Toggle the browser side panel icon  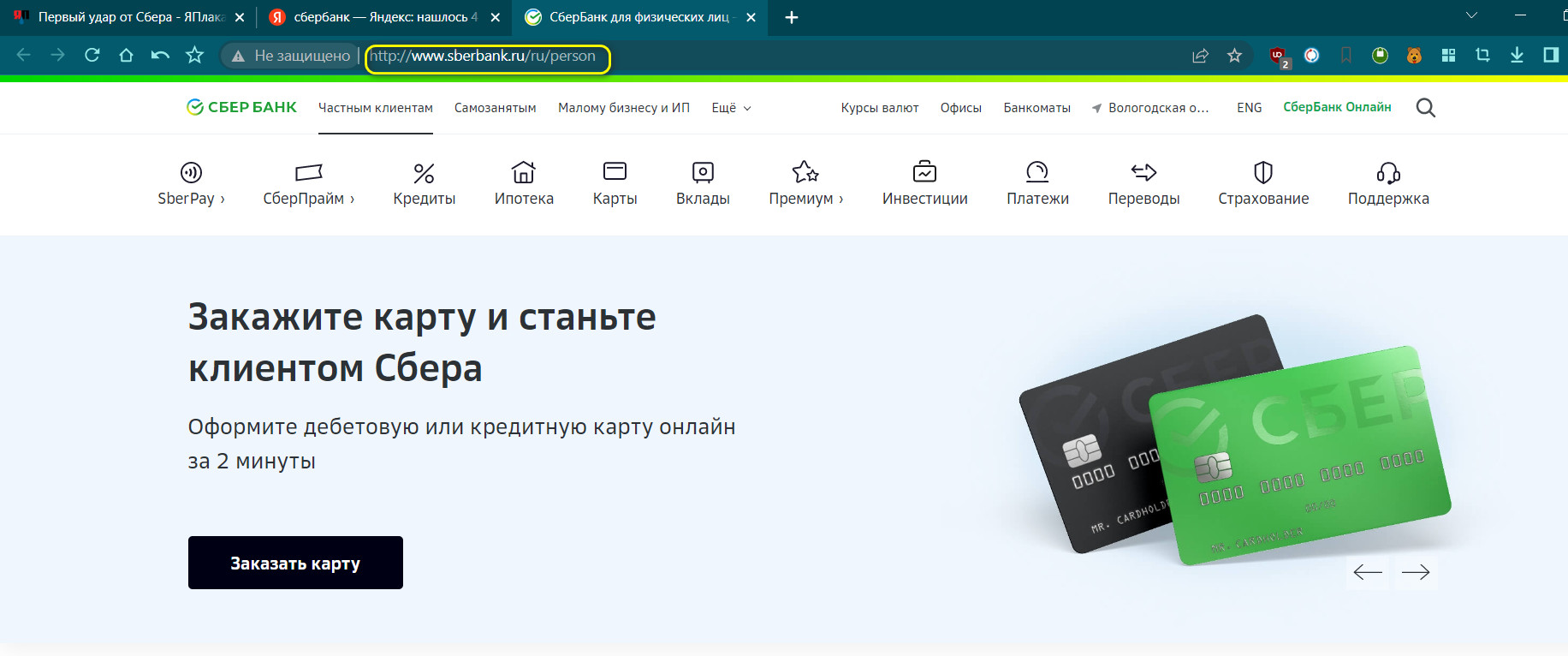click(1550, 56)
